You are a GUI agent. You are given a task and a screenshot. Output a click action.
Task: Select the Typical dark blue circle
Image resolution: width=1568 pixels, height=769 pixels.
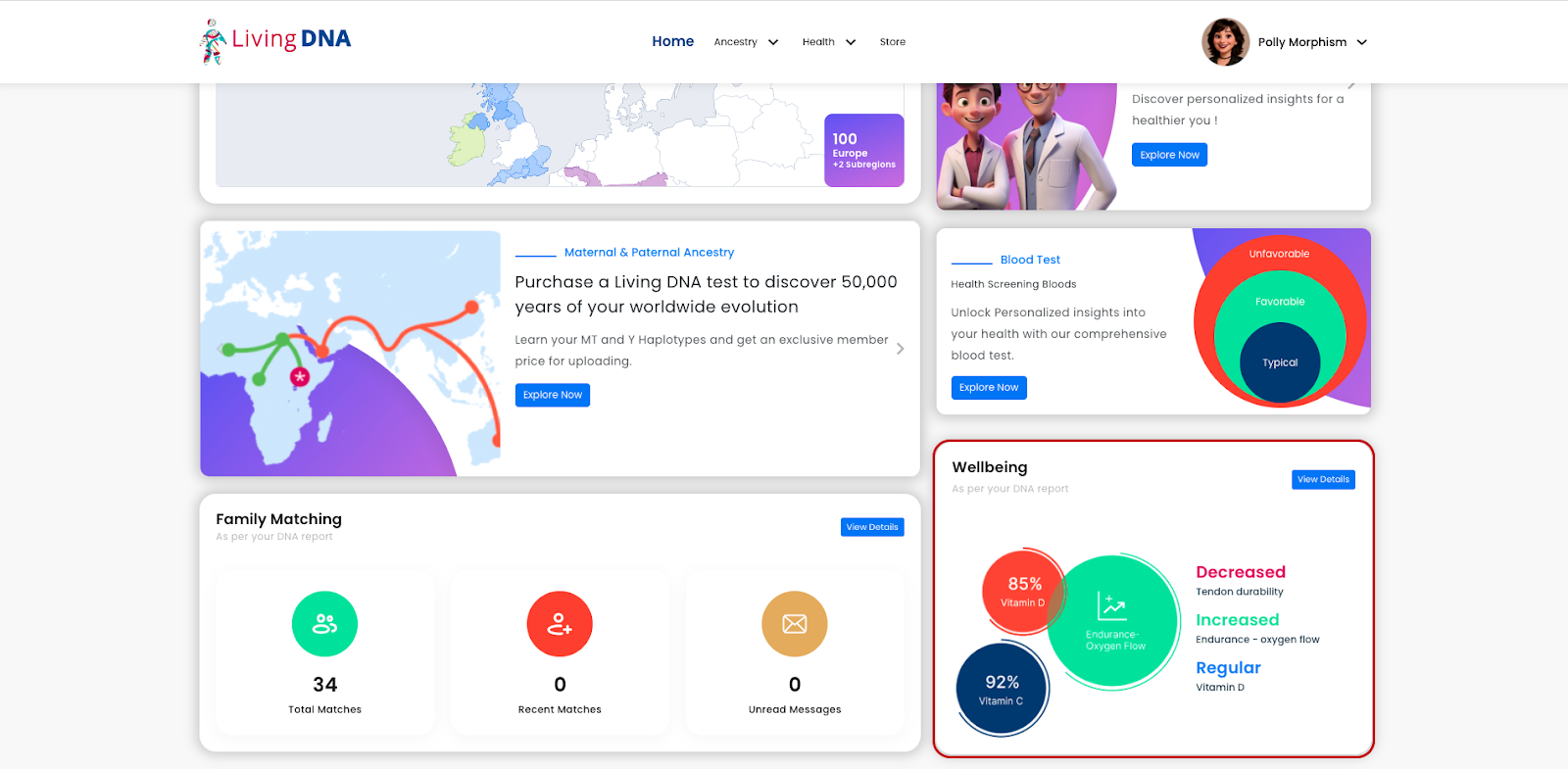(x=1280, y=362)
